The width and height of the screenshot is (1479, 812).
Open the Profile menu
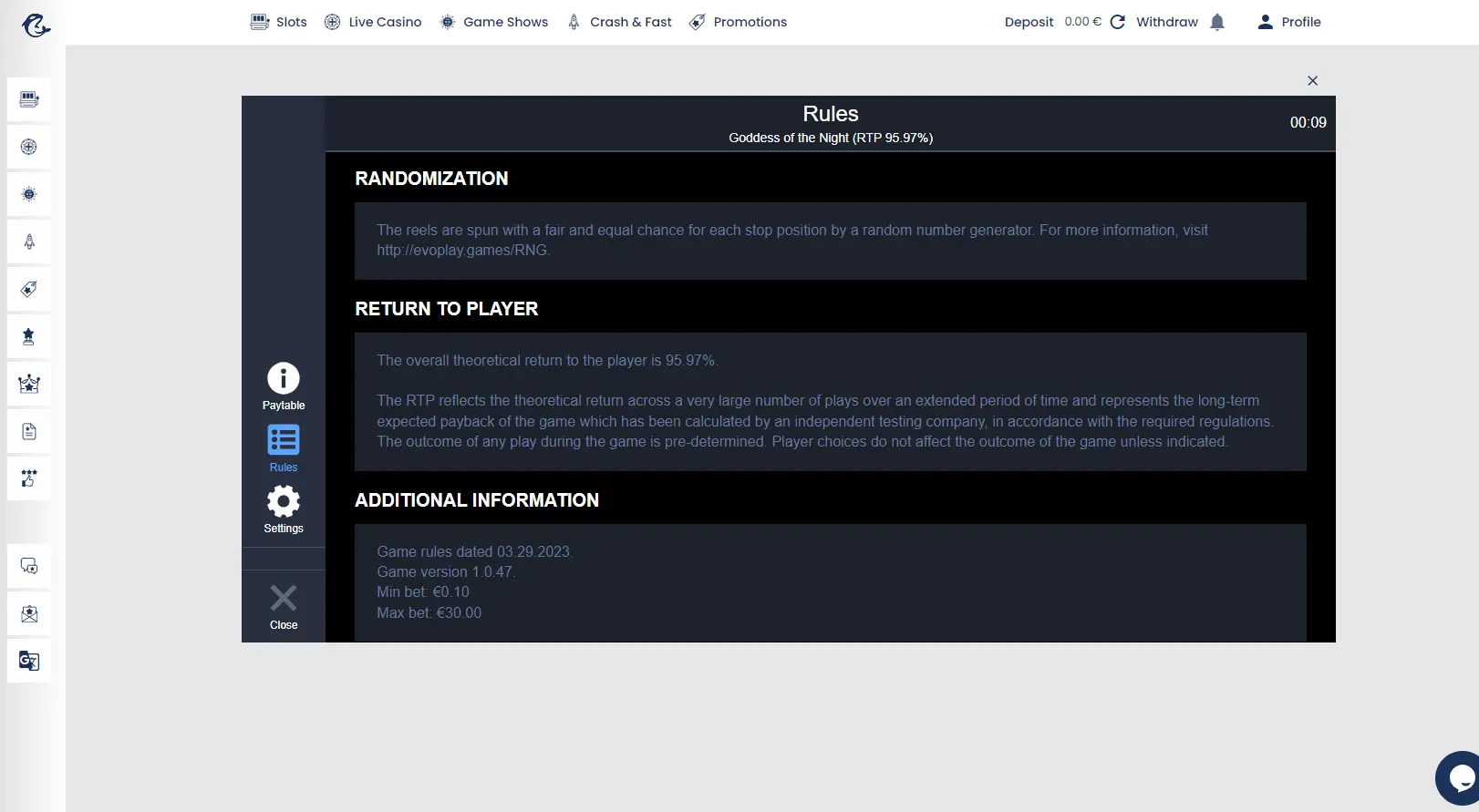(1288, 22)
